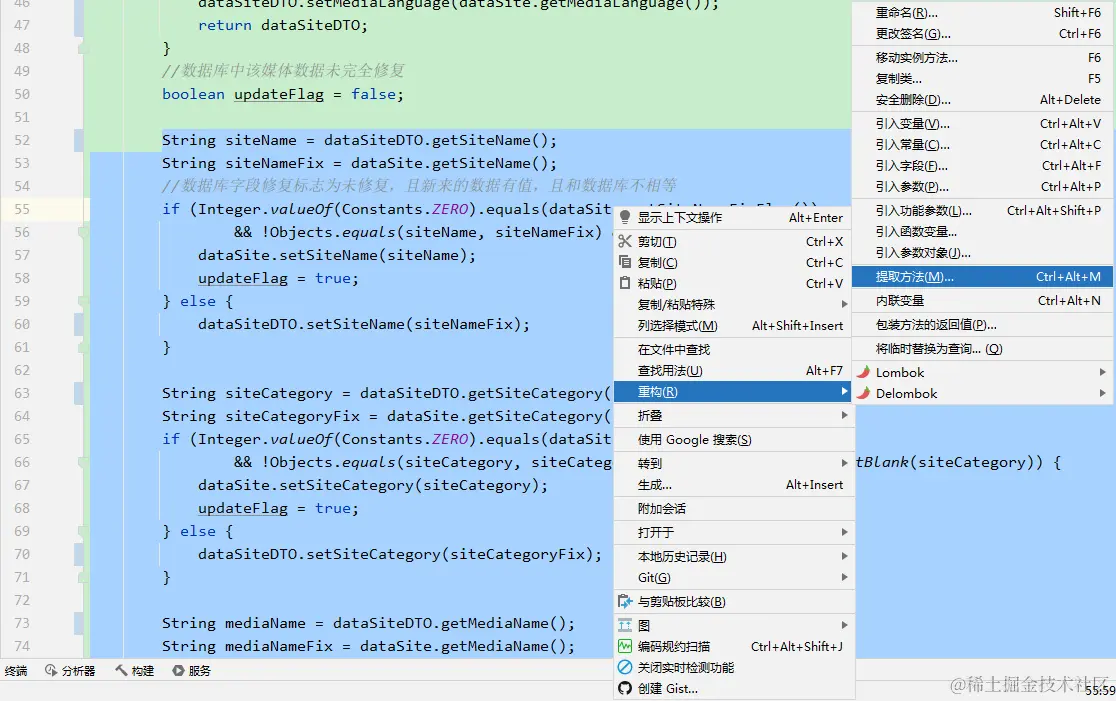The image size is (1116, 701).
Task: Click the clipboard paste icon
Action: [625, 283]
